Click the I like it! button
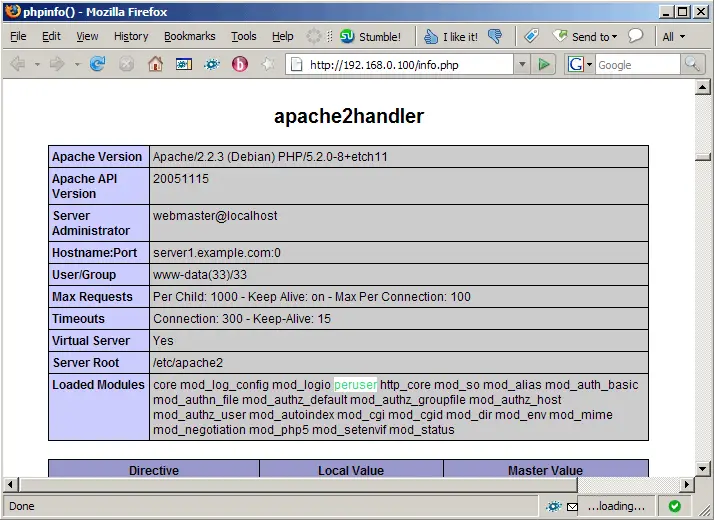This screenshot has height=520, width=714. 450,36
